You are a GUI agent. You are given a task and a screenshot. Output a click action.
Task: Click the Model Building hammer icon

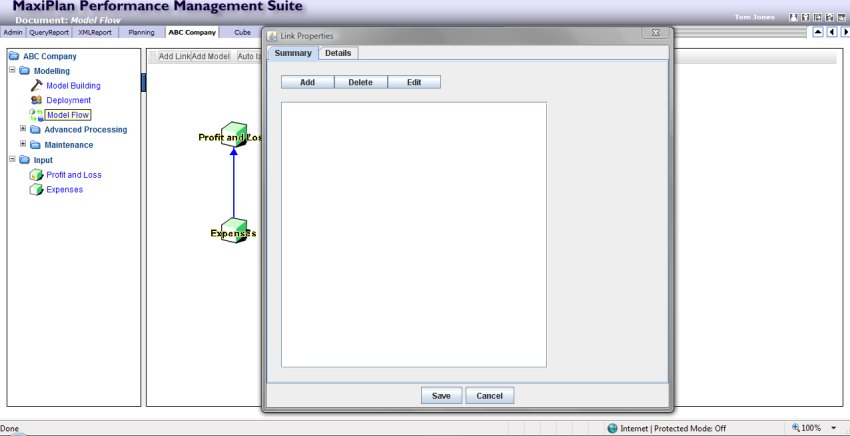point(36,86)
